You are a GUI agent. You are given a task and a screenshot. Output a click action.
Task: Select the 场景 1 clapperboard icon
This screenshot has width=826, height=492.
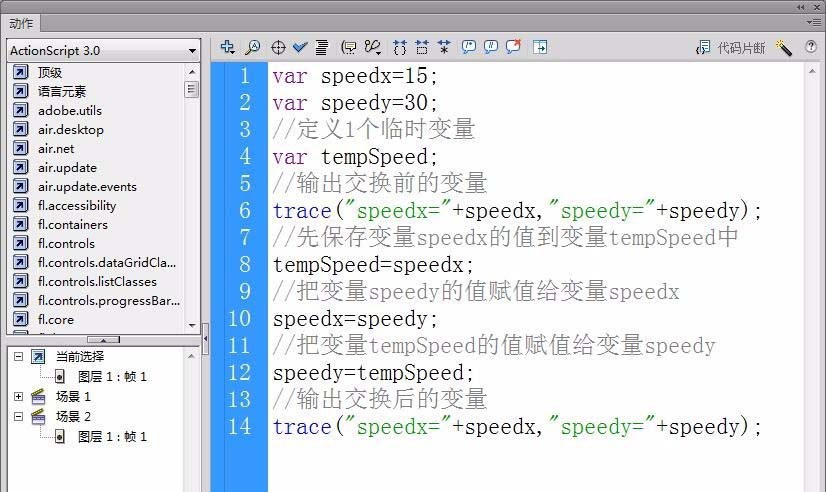tap(38, 396)
